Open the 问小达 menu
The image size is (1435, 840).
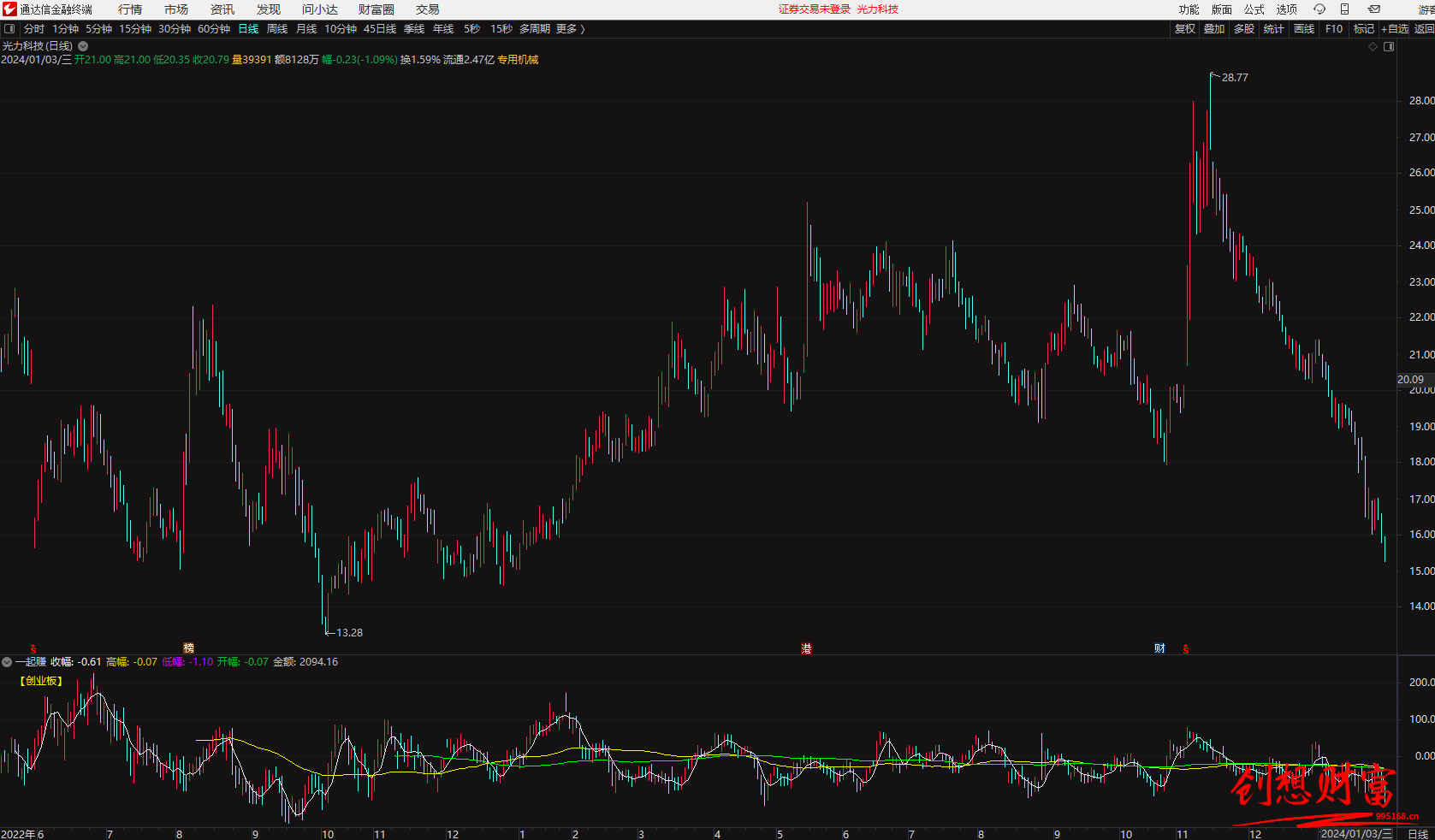coord(320,9)
